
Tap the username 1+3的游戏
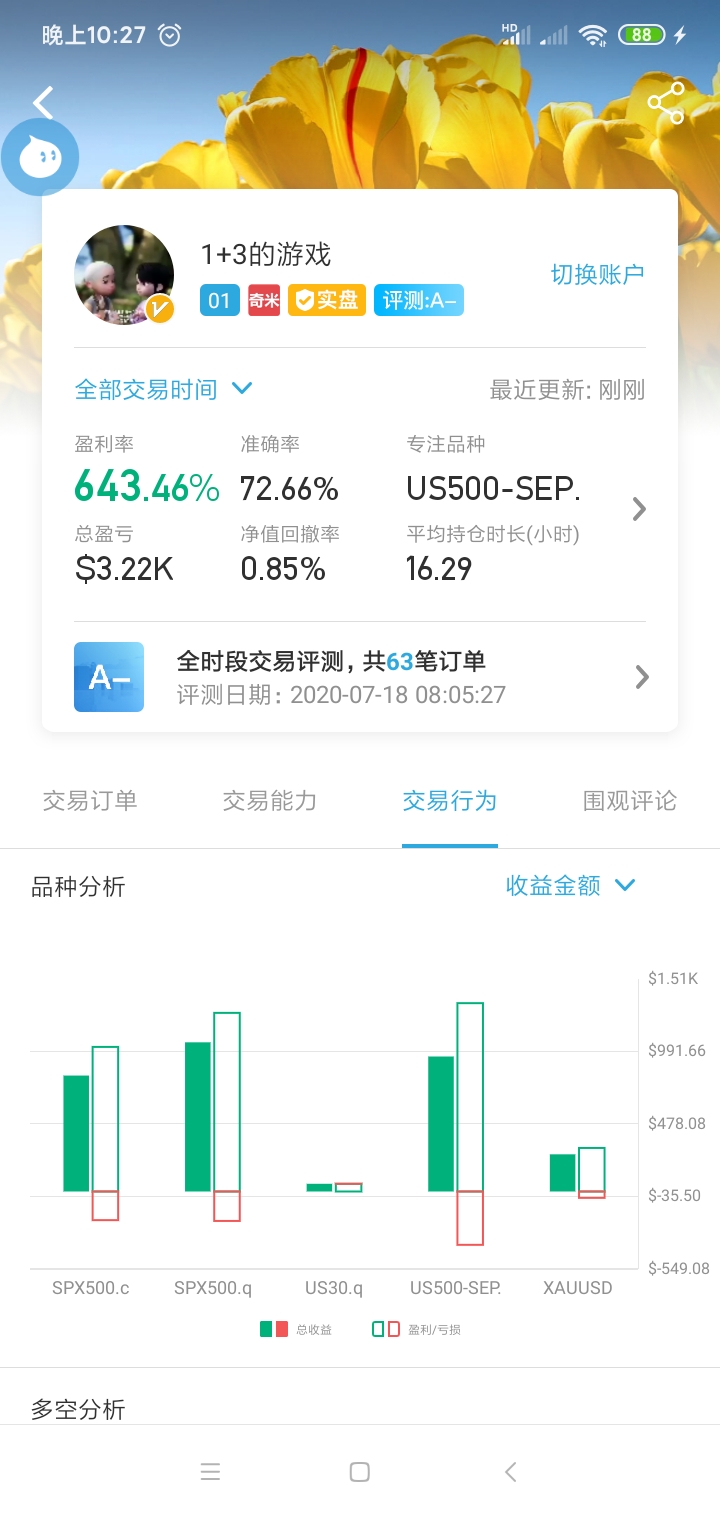click(x=266, y=254)
